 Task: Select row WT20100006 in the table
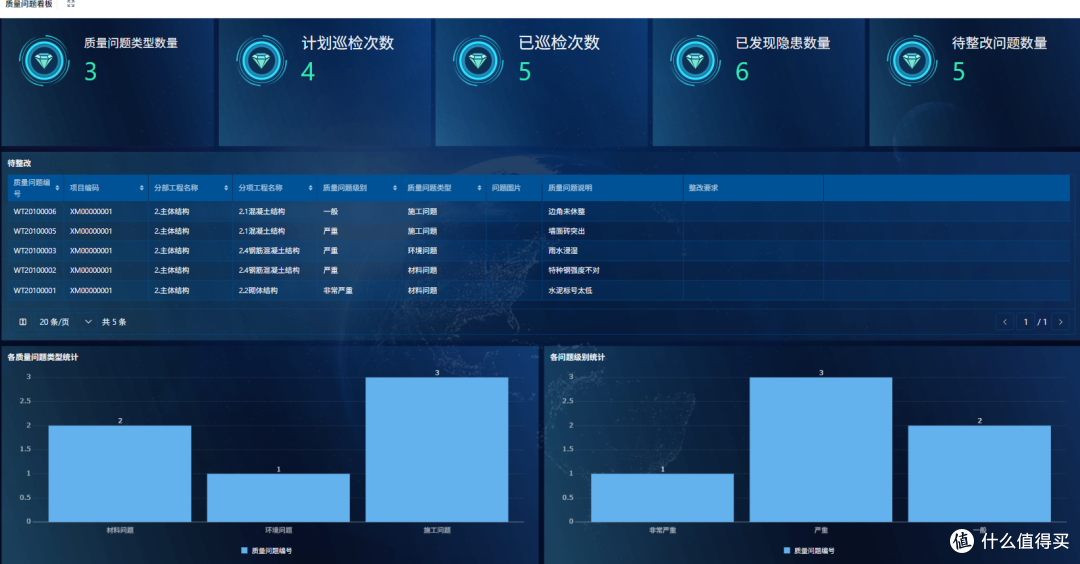pyautogui.click(x=539, y=211)
